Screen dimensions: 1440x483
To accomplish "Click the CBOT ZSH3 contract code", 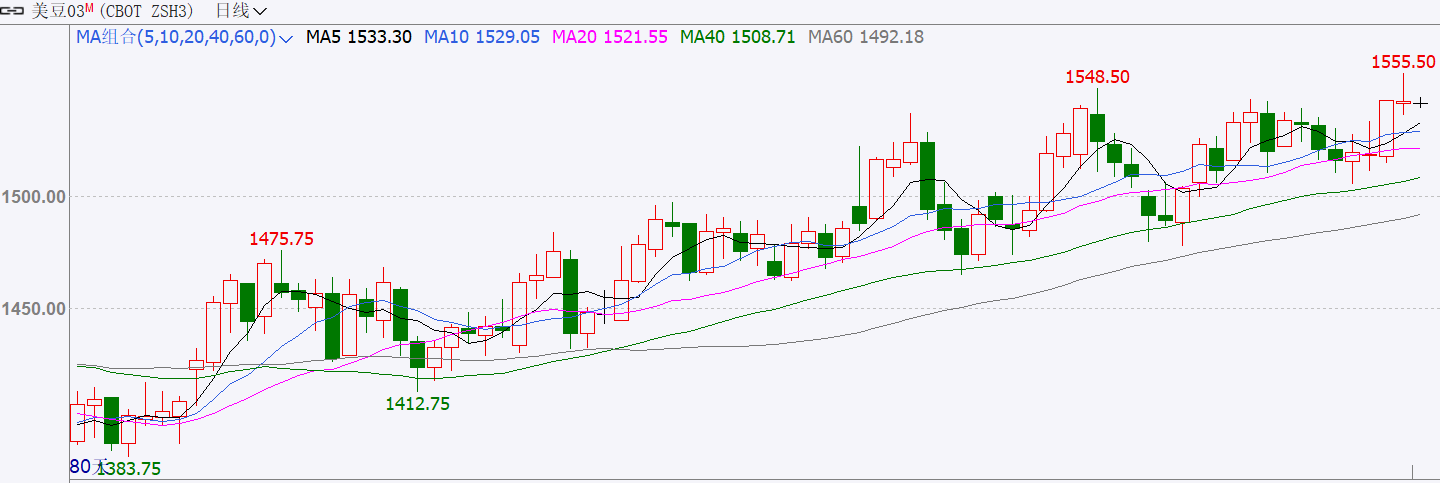I will 148,11.
